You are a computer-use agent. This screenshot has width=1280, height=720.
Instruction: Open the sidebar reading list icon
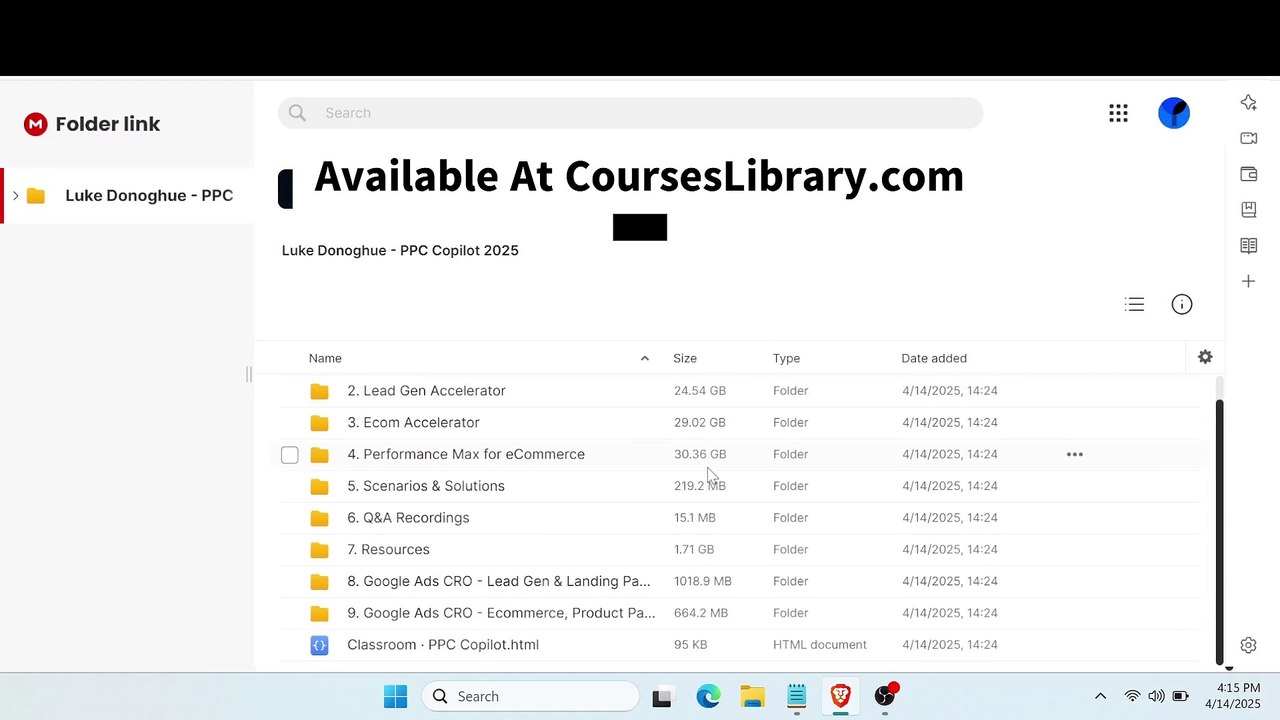(x=1248, y=246)
